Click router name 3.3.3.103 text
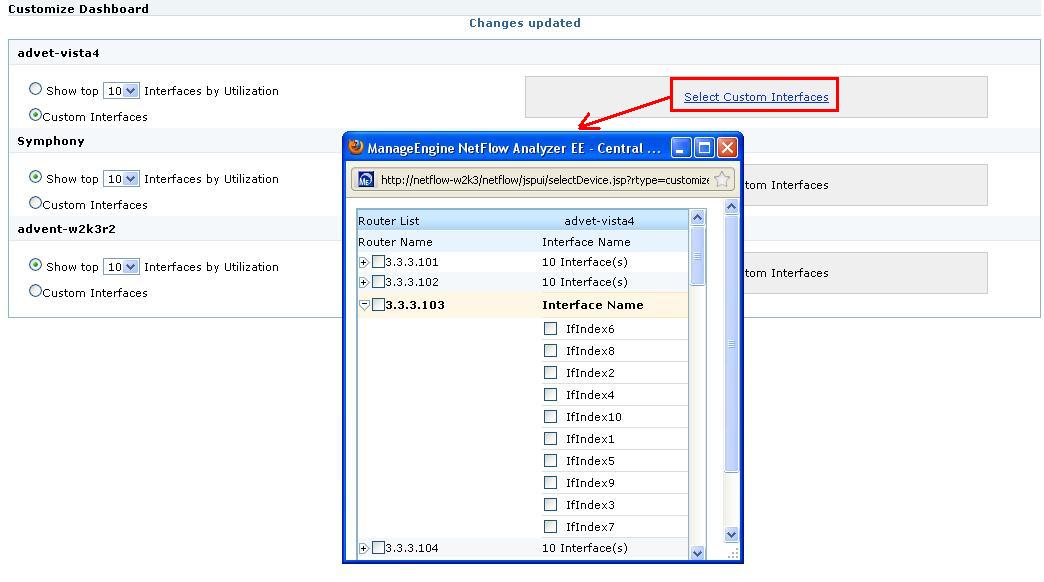This screenshot has width=1044, height=582. tap(415, 305)
